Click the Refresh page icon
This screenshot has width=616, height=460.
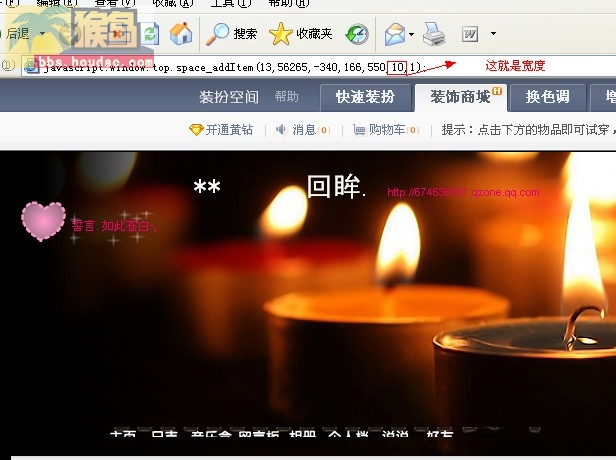tap(150, 34)
